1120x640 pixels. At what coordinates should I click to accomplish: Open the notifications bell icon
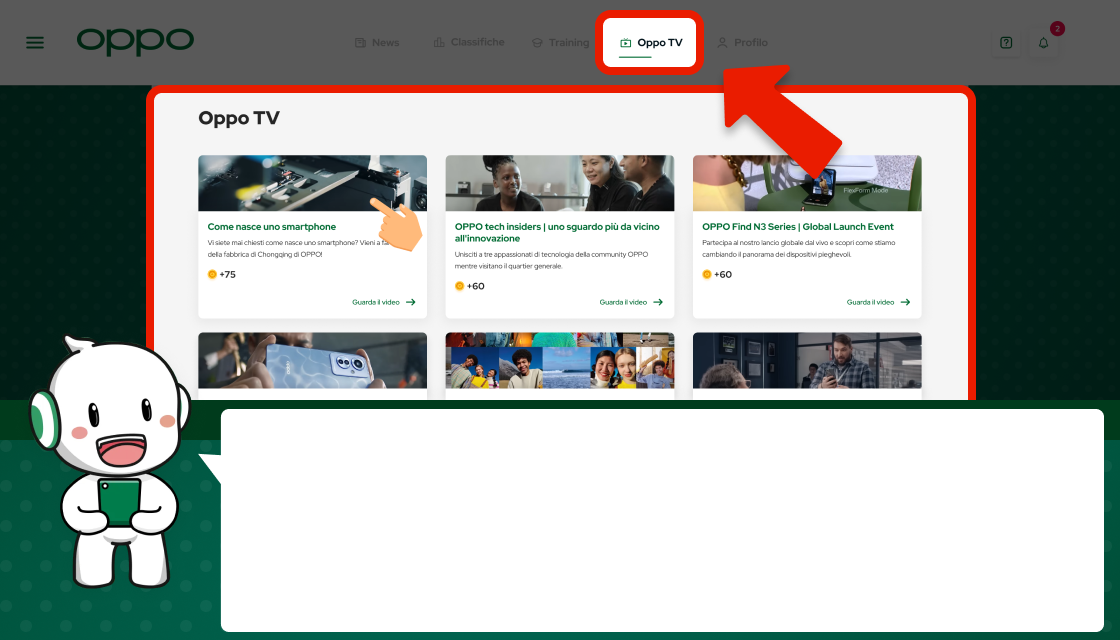click(1043, 43)
